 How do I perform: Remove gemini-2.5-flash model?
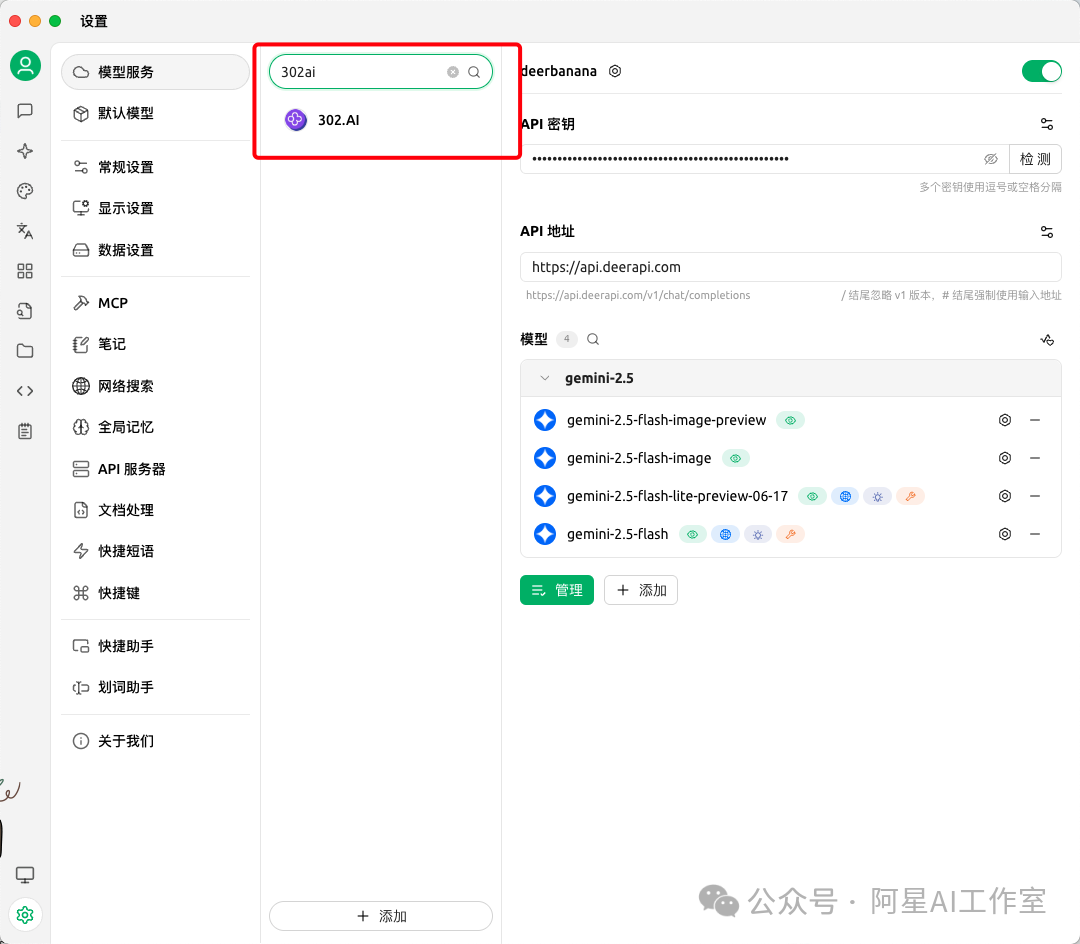[x=1035, y=534]
